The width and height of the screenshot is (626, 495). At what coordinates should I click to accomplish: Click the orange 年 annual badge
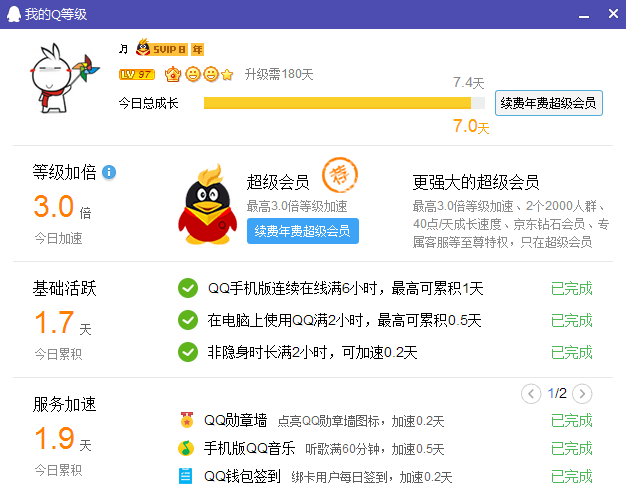point(197,50)
